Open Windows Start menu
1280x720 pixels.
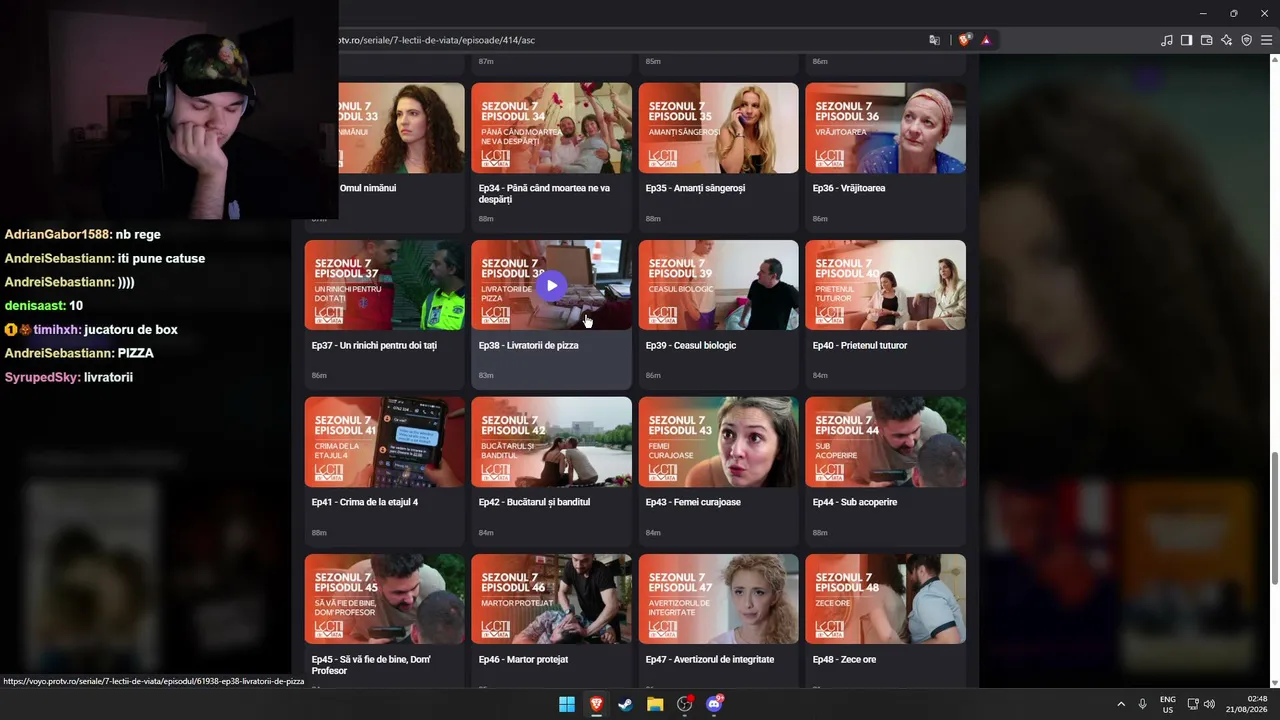(567, 704)
